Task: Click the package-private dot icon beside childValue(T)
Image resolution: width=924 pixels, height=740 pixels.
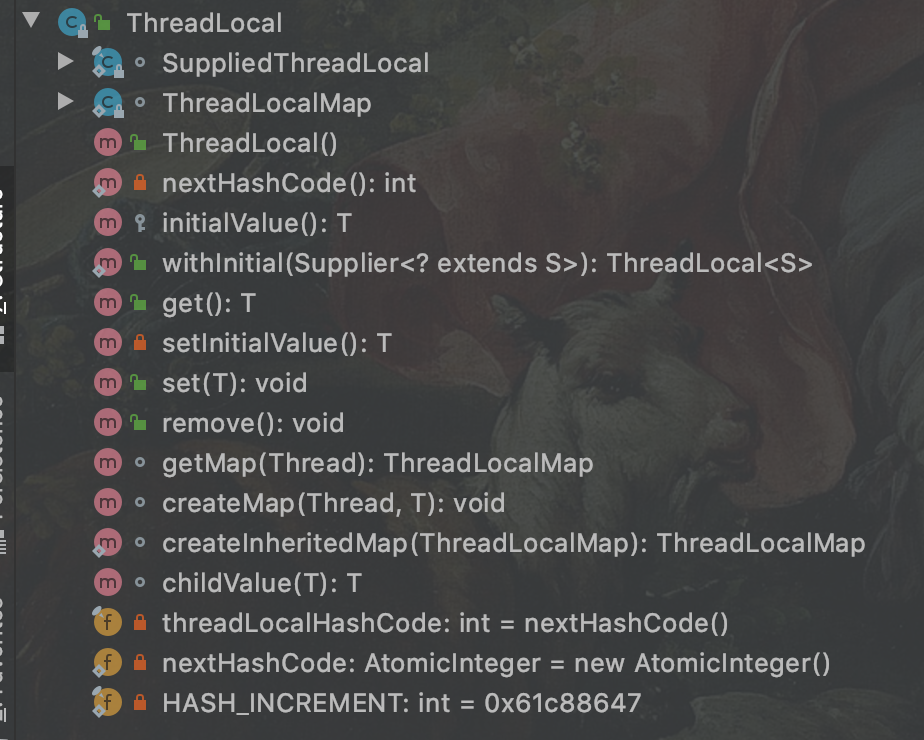Action: [140, 582]
